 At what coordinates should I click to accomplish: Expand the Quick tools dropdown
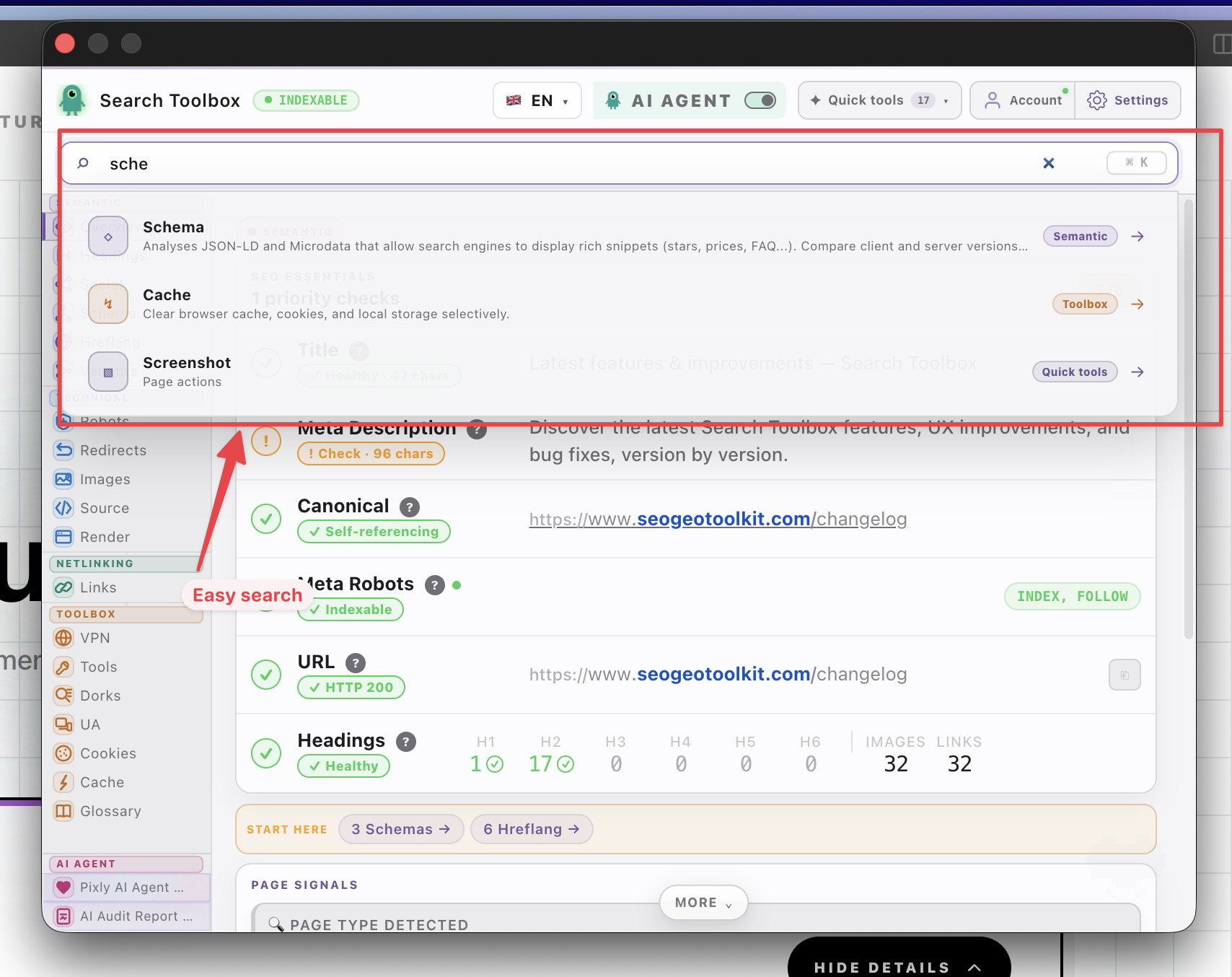879,100
